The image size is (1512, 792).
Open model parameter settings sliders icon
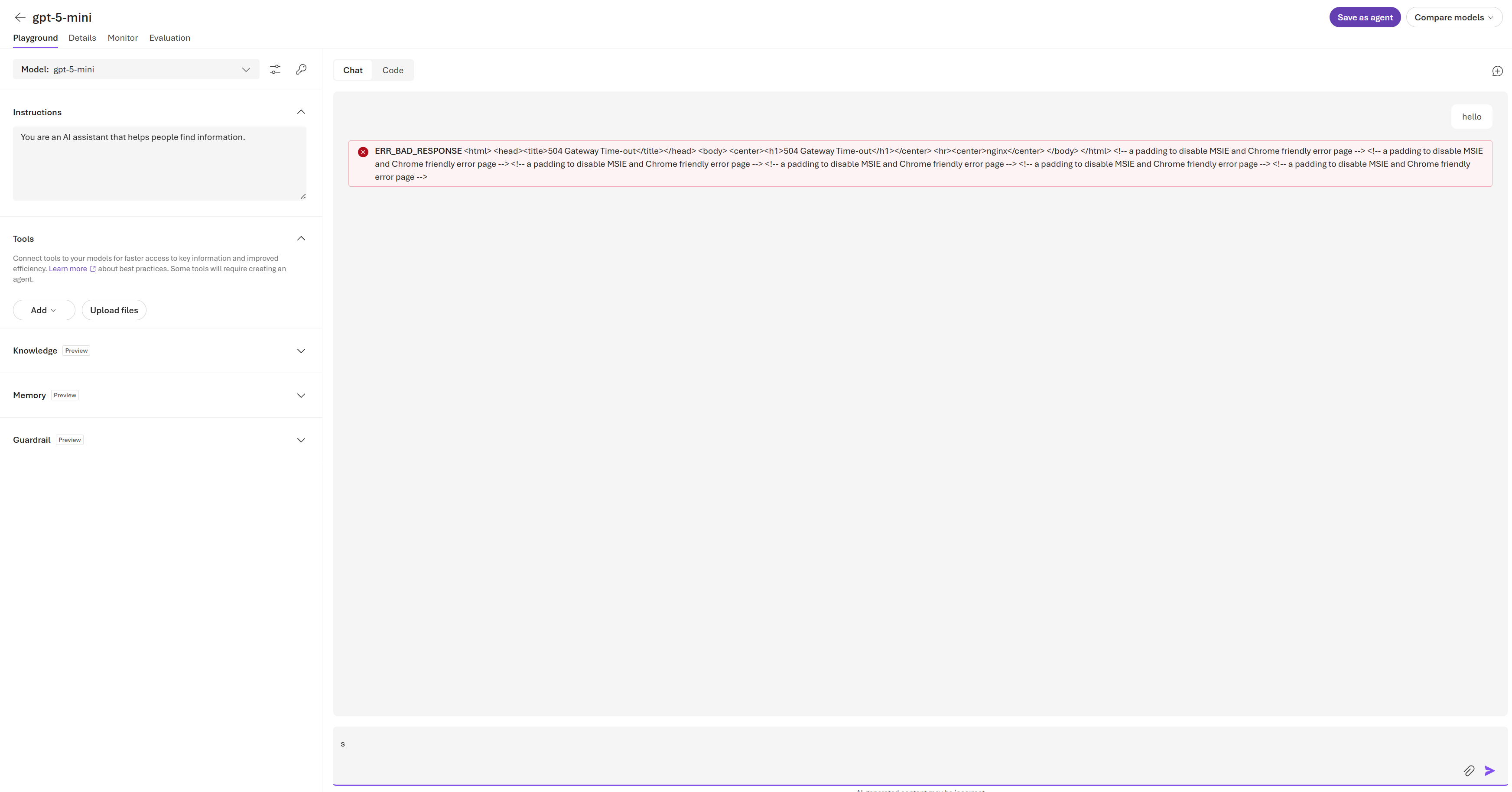(275, 69)
